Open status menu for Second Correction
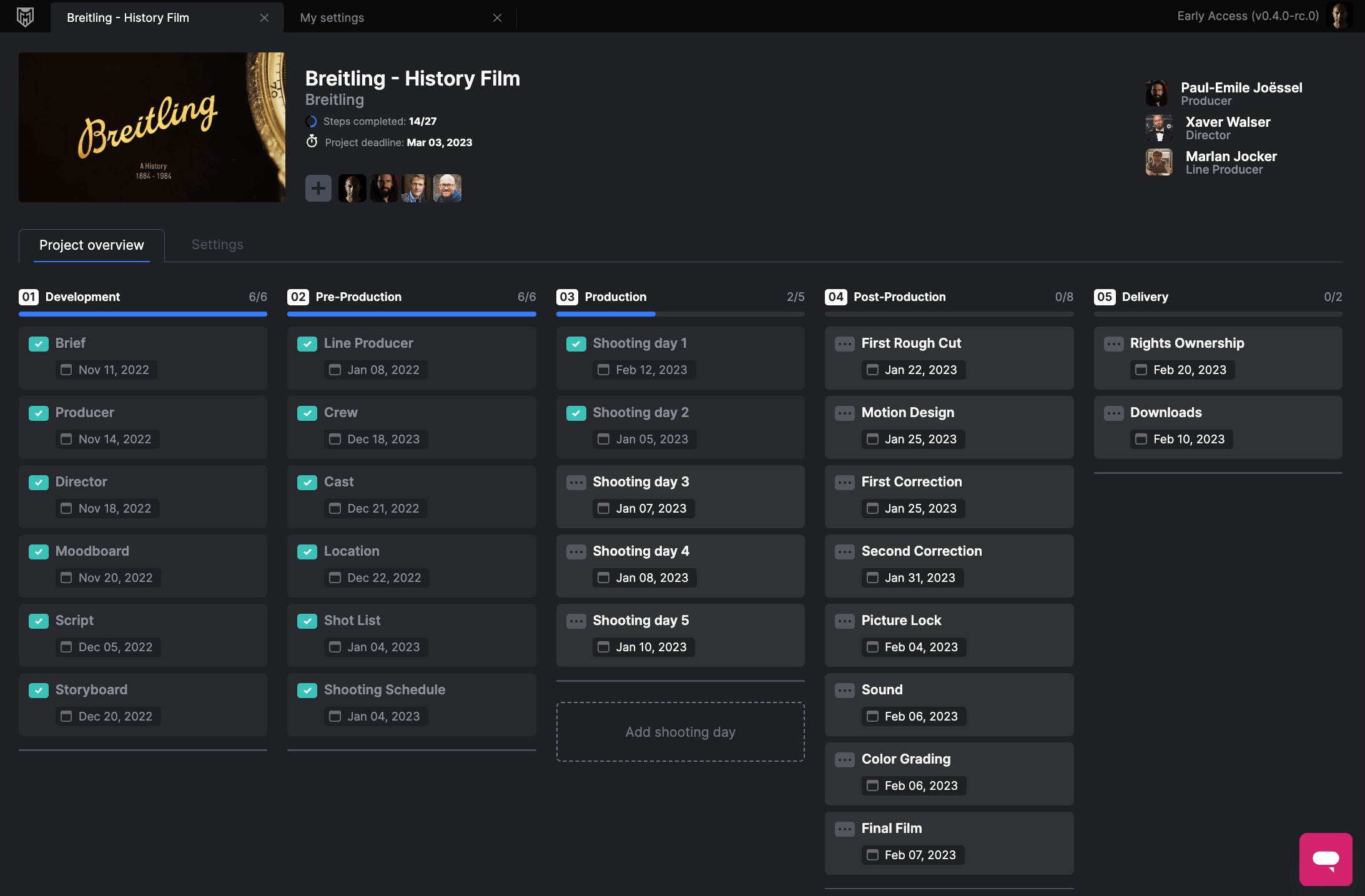Viewport: 1365px width, 896px height. point(845,552)
